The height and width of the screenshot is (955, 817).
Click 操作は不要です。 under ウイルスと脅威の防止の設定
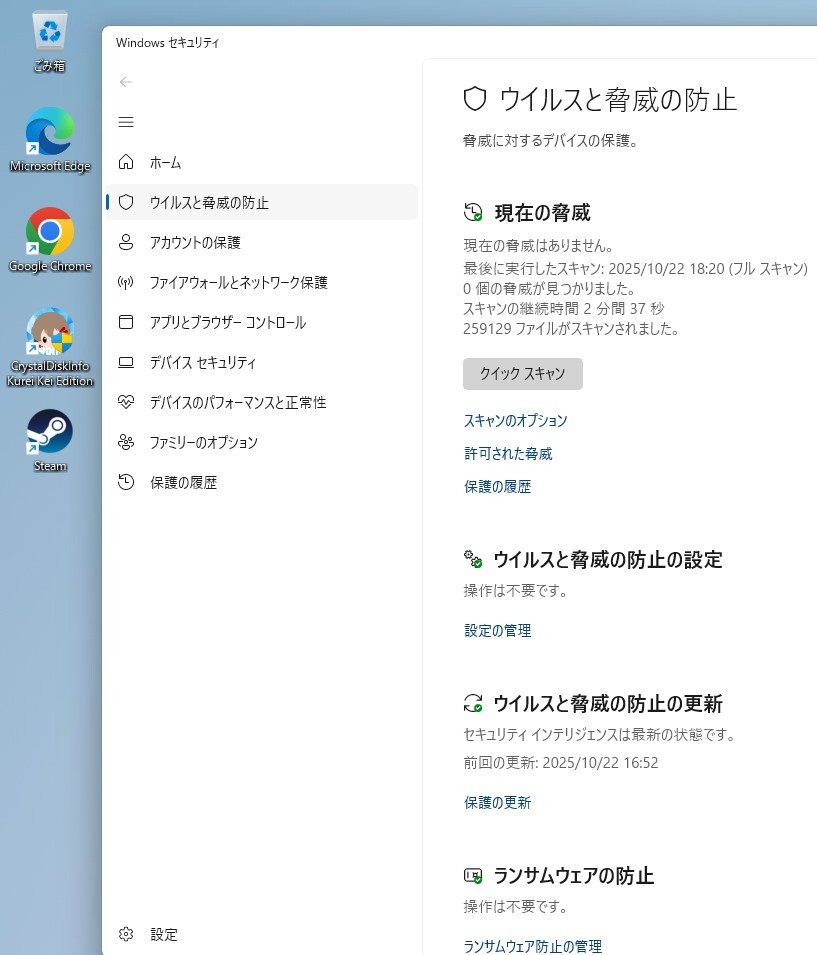pos(515,591)
